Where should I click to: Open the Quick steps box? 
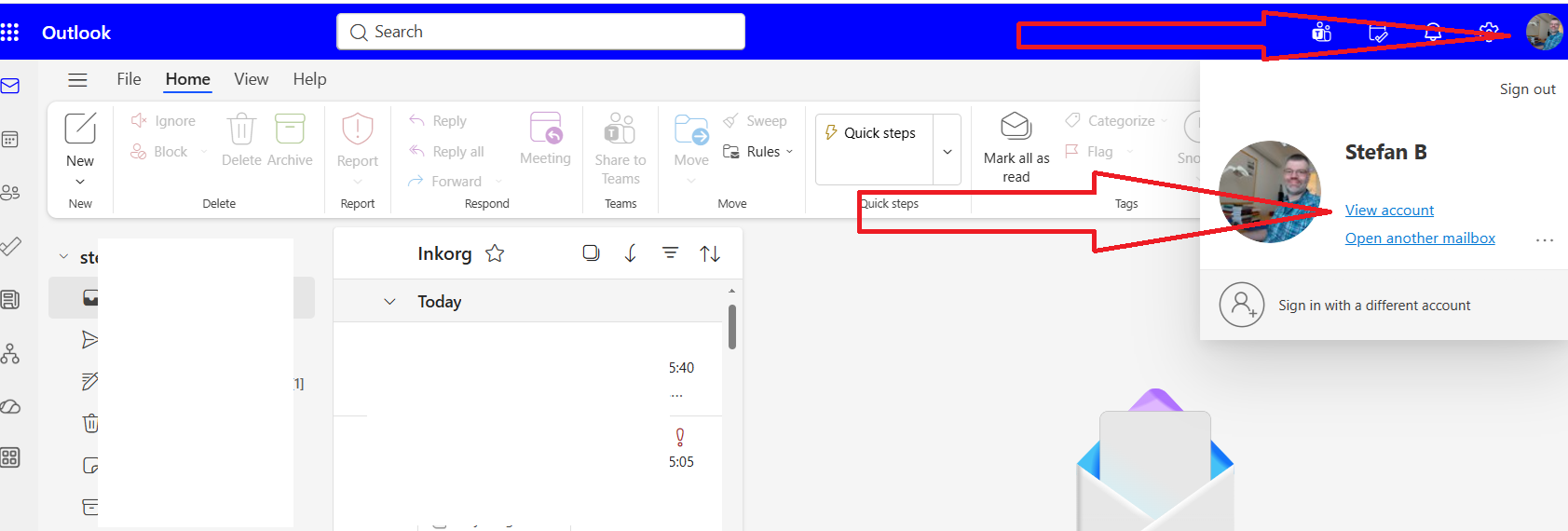[x=875, y=149]
